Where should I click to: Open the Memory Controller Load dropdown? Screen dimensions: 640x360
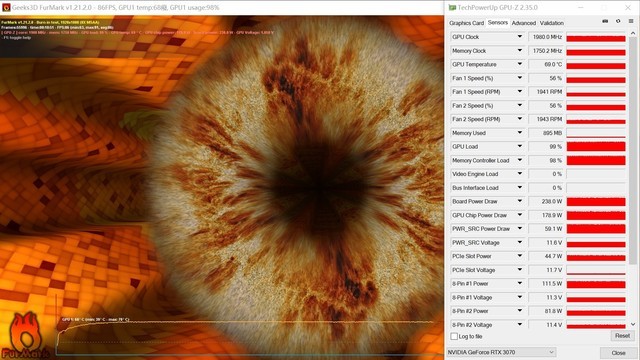click(x=520, y=160)
